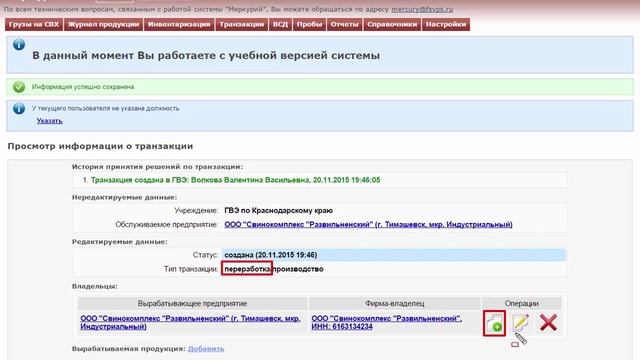Open the Пробы tab
This screenshot has height=360, width=640.
tap(309, 24)
